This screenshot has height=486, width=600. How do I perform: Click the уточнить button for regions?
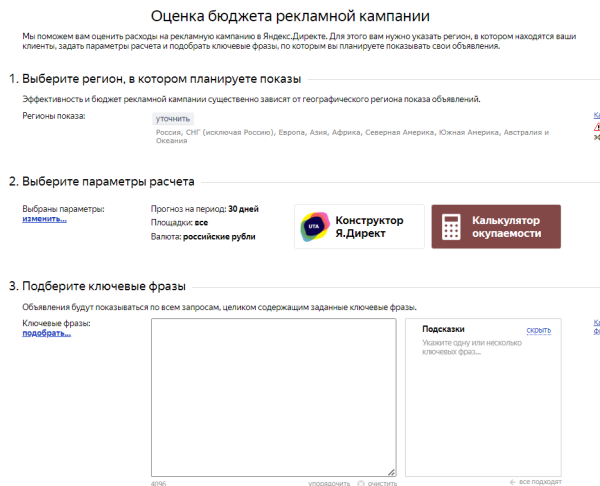pyautogui.click(x=173, y=119)
